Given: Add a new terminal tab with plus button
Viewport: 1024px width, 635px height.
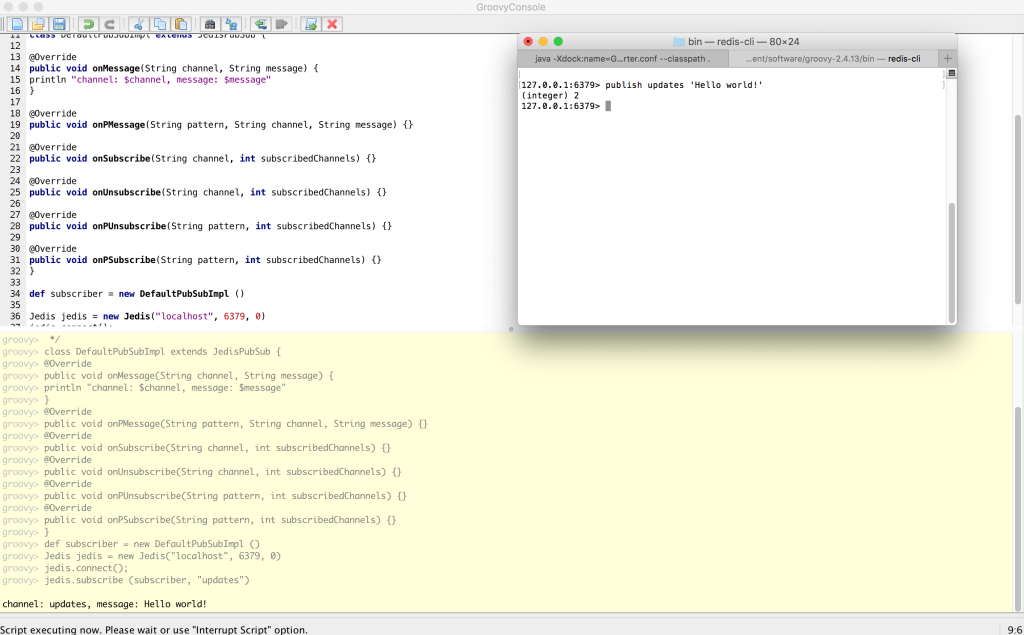Looking at the screenshot, I should click(948, 58).
